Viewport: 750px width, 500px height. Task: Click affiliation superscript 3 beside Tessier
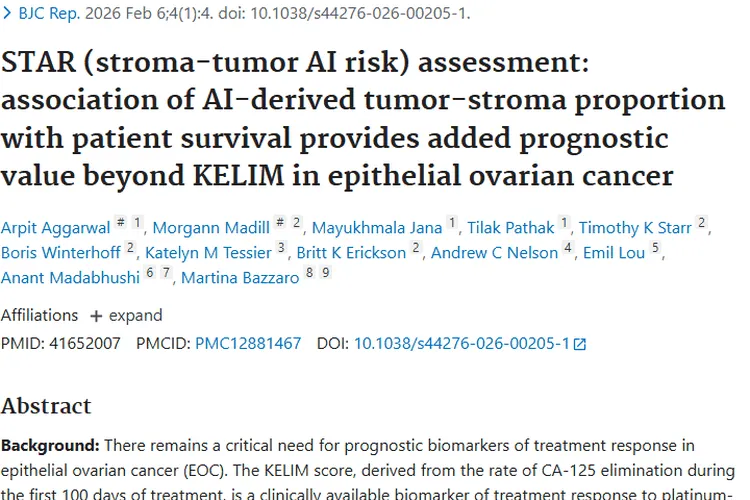click(282, 248)
